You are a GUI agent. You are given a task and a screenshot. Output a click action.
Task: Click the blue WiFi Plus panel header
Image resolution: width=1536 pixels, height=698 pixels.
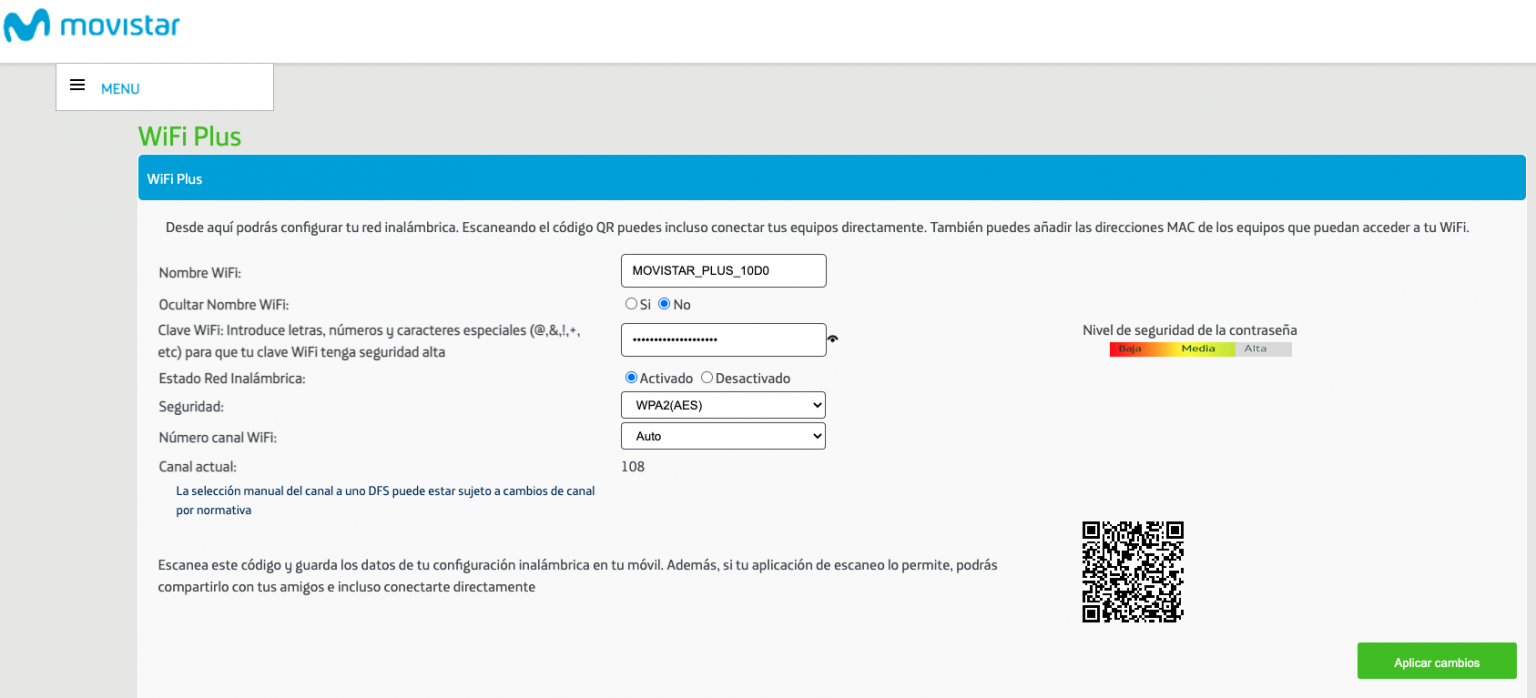point(831,178)
